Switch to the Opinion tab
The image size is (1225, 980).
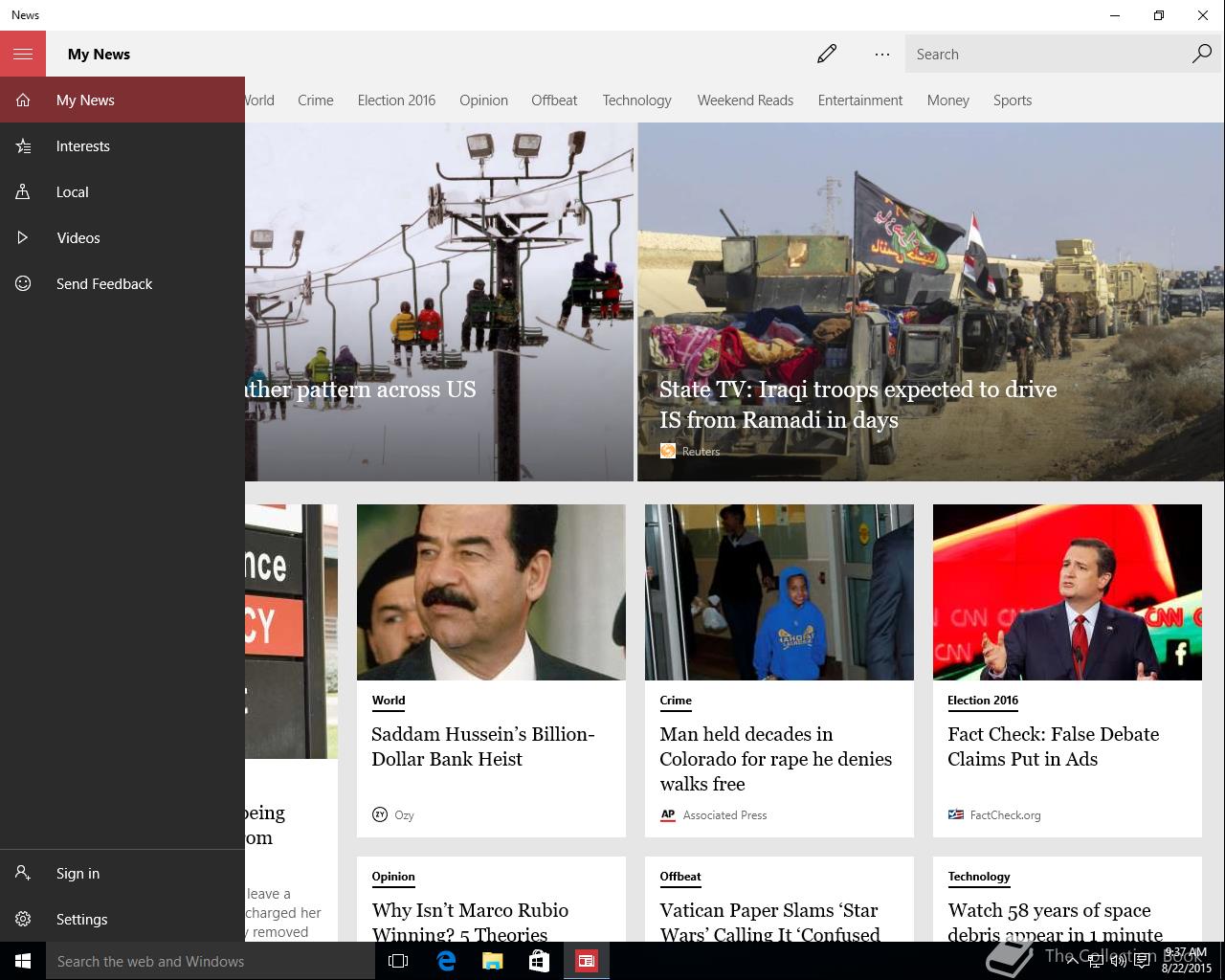point(483,100)
